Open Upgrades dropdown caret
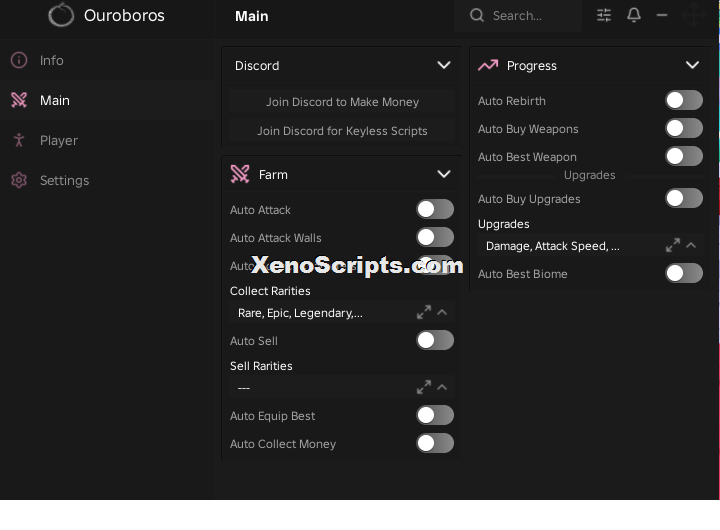The image size is (720, 530). (691, 245)
